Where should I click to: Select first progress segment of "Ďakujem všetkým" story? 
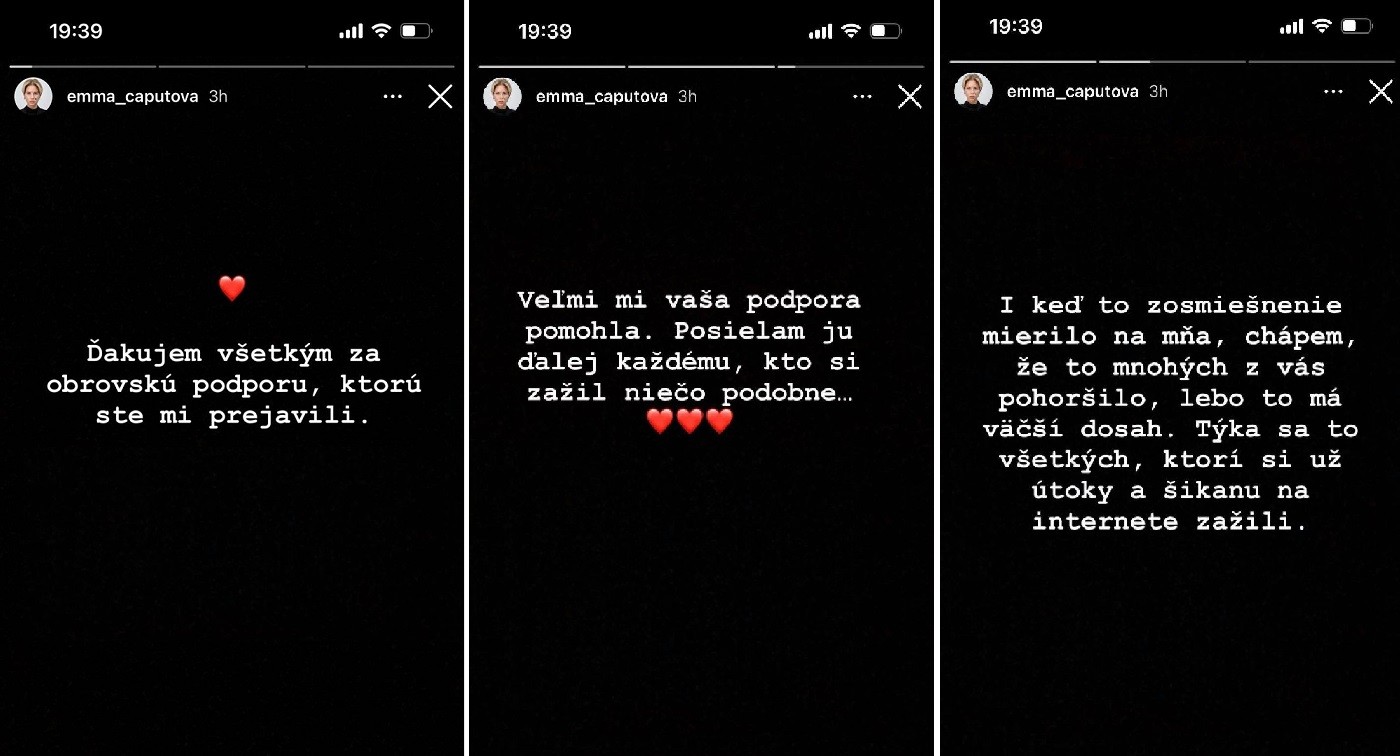[82, 66]
